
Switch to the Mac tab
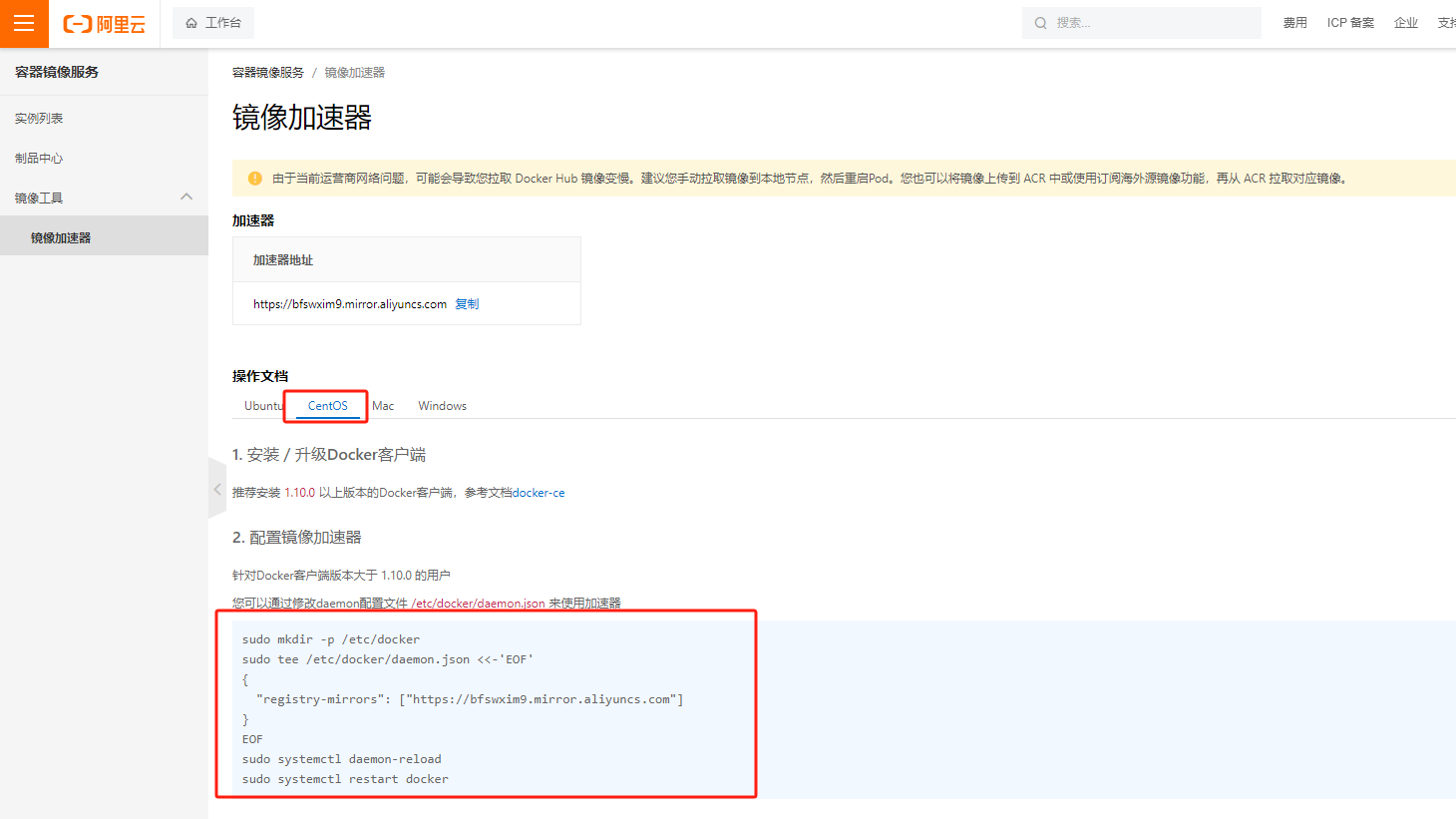pos(383,406)
